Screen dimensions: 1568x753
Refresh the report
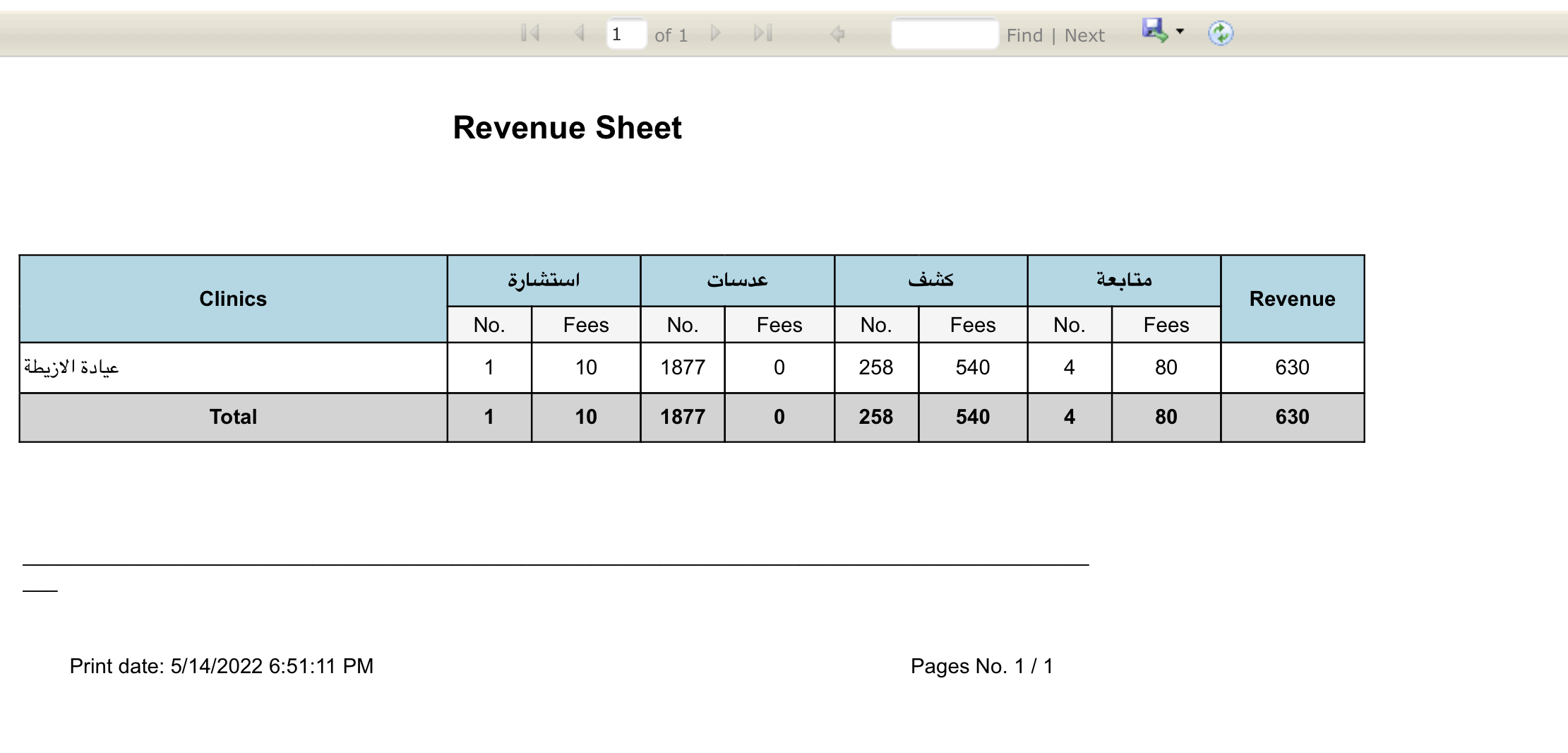pos(1221,33)
